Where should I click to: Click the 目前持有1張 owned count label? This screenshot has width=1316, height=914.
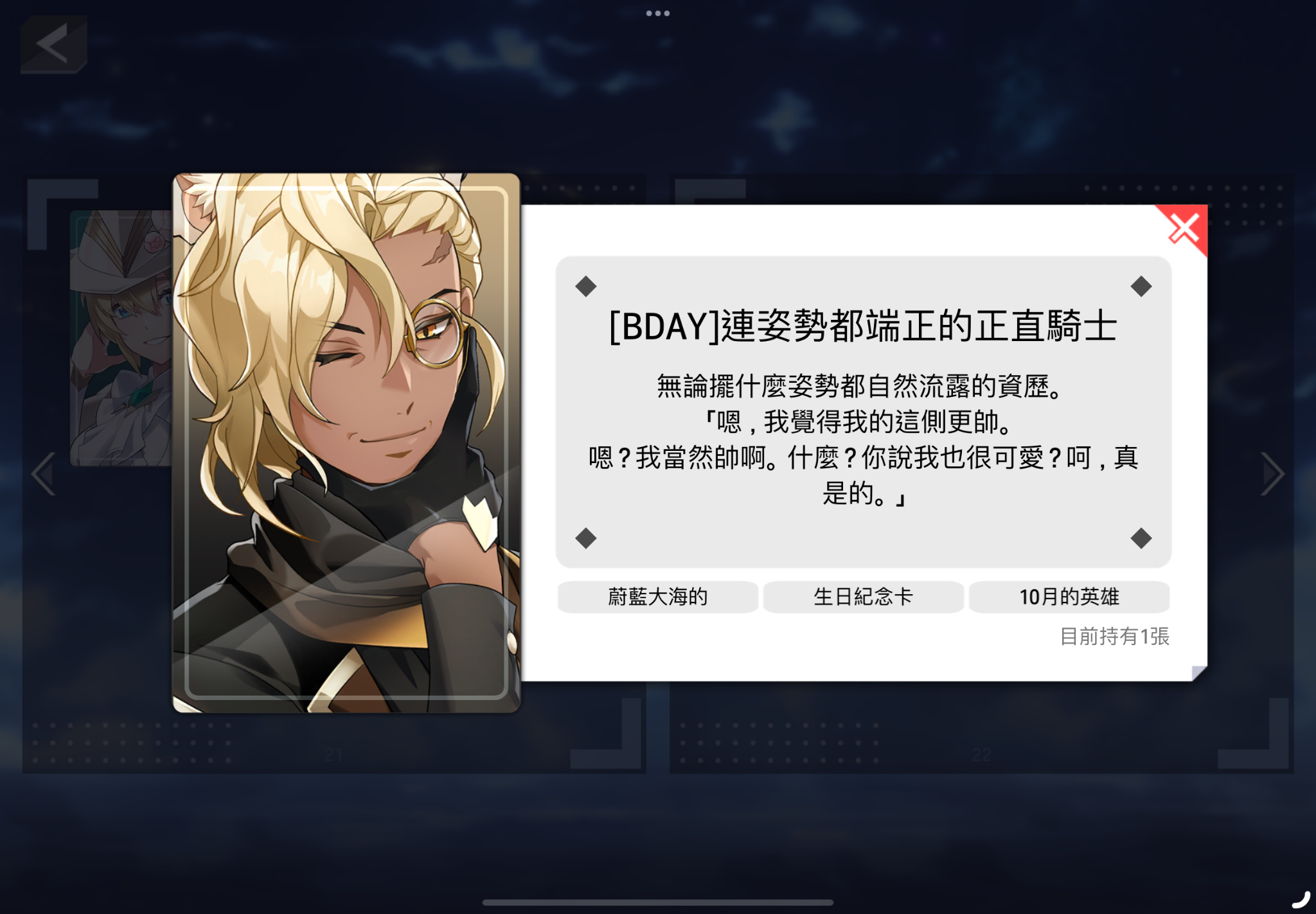coord(1114,637)
